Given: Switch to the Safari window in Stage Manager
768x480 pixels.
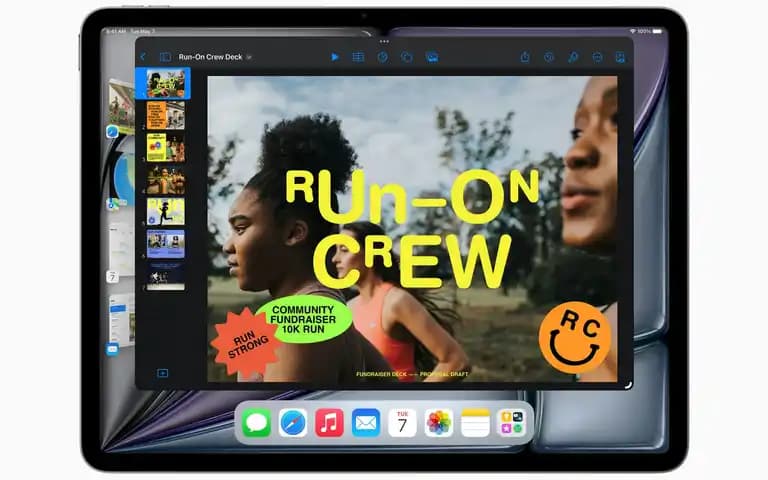Looking at the screenshot, I should point(120,107).
